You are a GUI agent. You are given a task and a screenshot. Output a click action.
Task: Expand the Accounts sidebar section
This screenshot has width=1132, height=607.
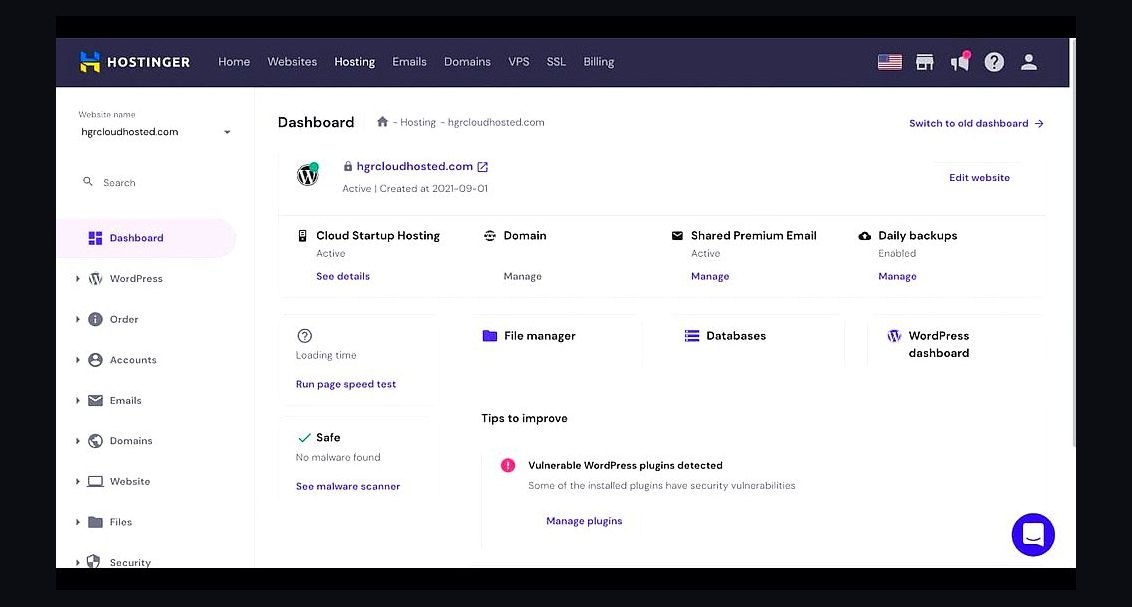78,359
